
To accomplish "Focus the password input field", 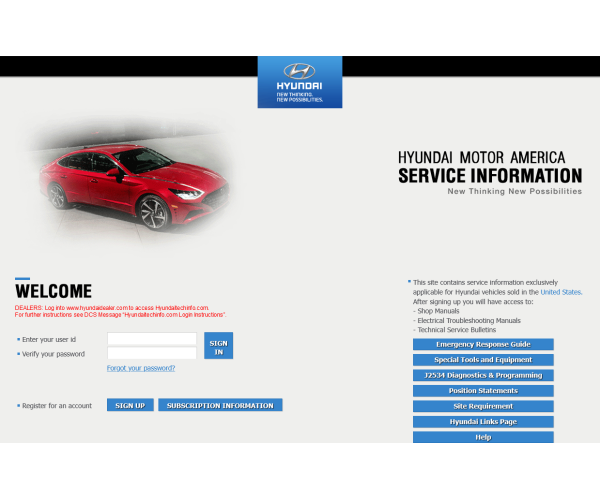I will coord(152,353).
